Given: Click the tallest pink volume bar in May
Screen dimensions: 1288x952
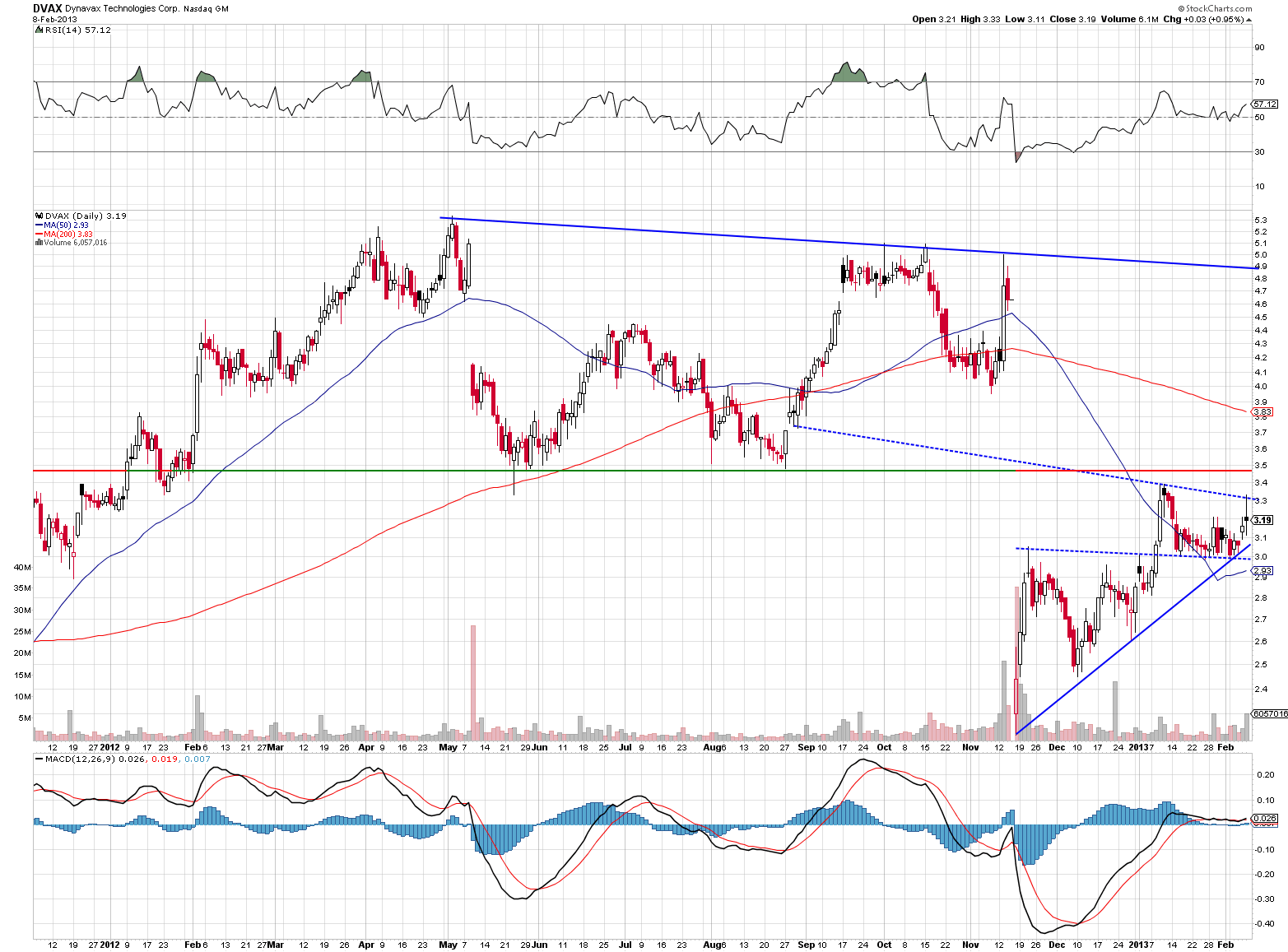Looking at the screenshot, I should (x=473, y=681).
